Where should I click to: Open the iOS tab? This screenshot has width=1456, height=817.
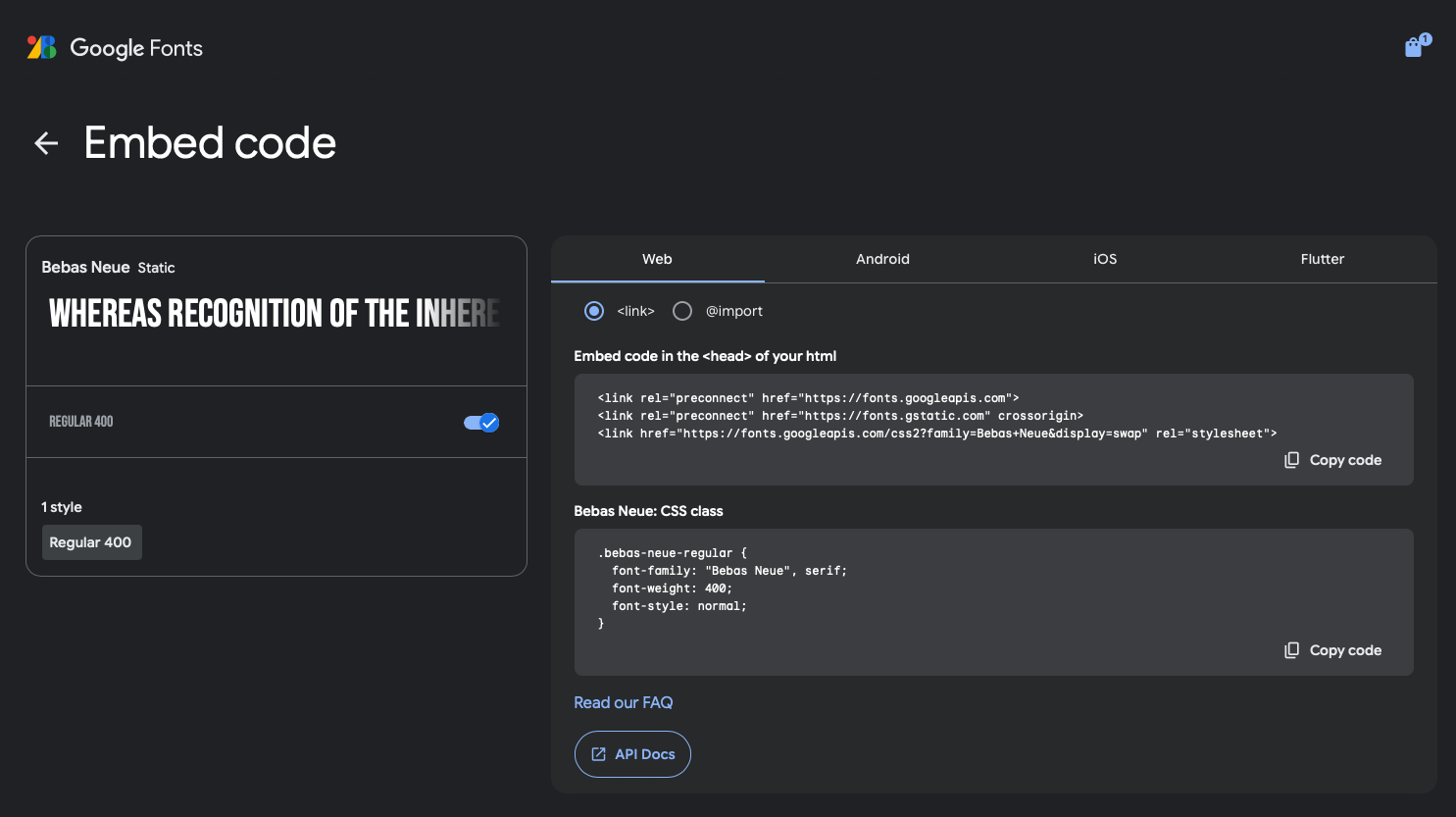[x=1105, y=259]
